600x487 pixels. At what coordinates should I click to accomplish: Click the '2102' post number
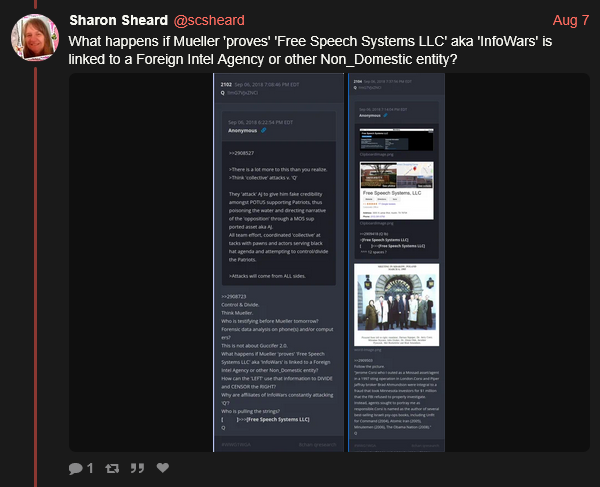pos(226,85)
